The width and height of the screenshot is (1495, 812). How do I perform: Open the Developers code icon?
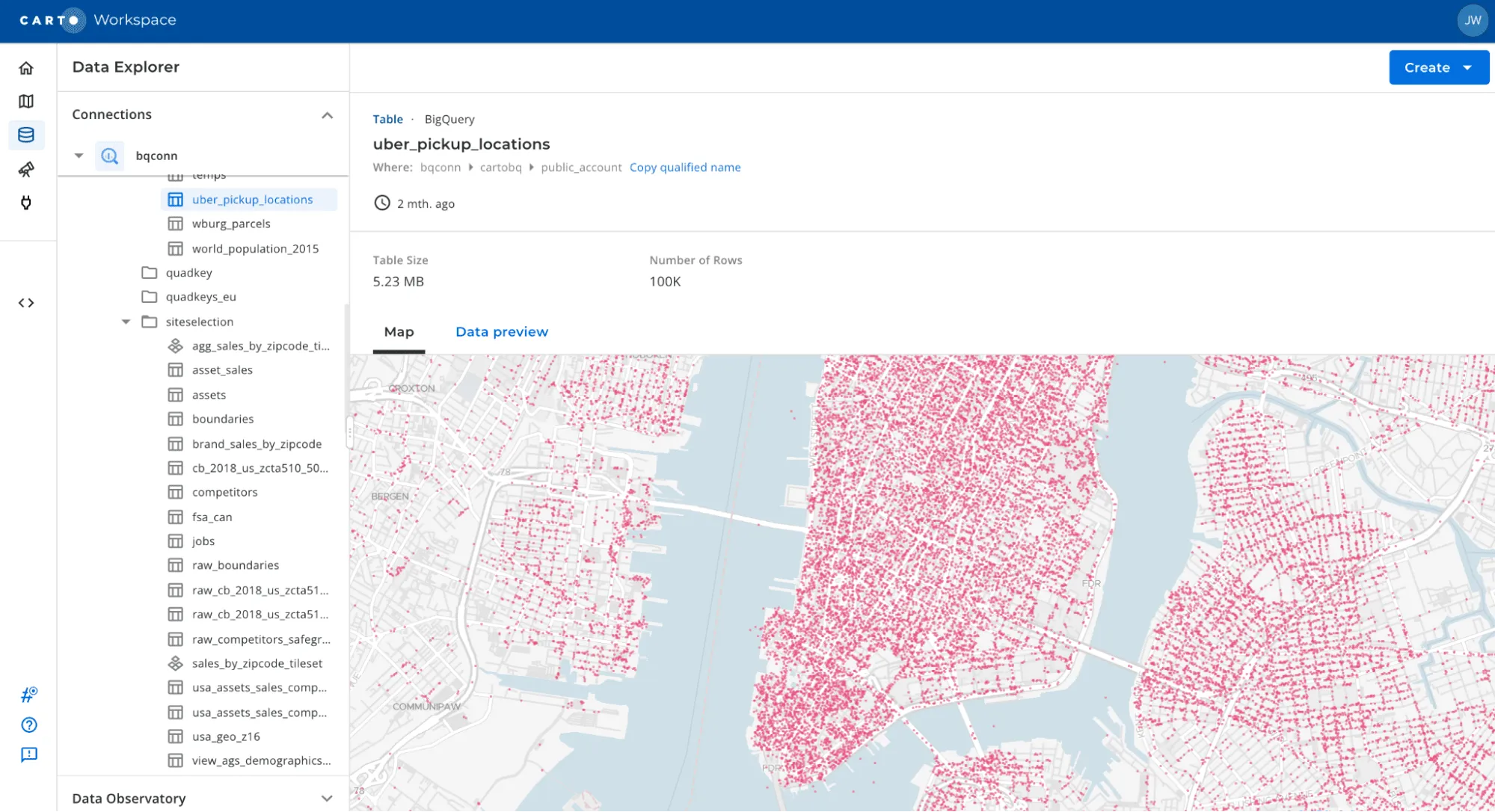pos(26,303)
